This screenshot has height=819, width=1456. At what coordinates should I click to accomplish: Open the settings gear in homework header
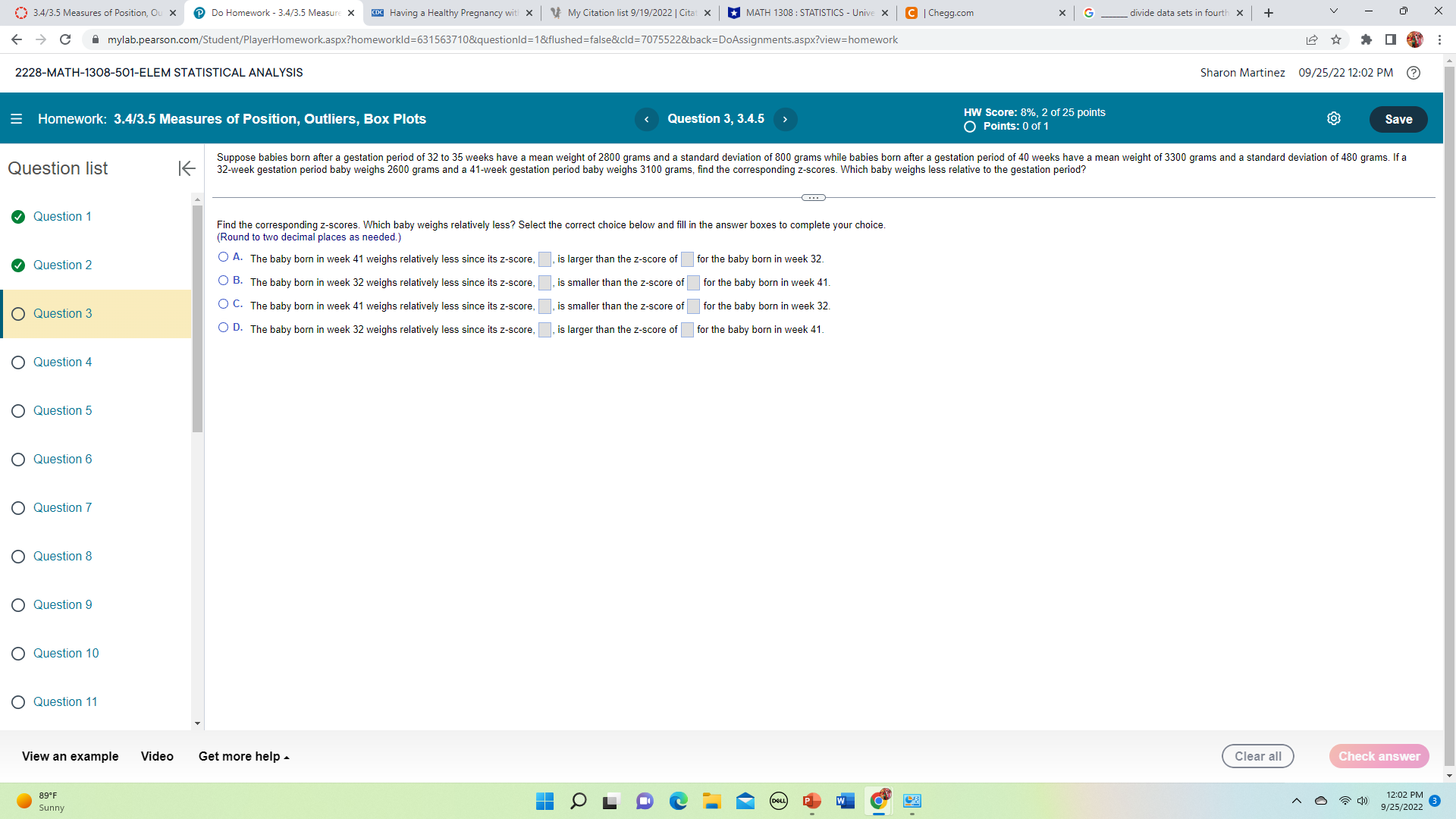pos(1333,119)
